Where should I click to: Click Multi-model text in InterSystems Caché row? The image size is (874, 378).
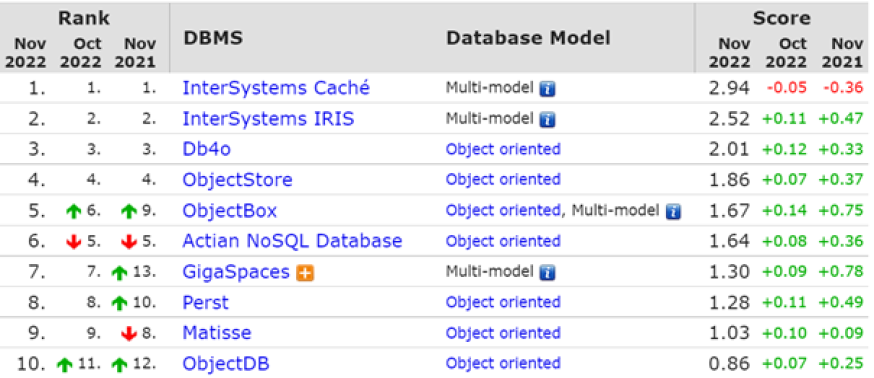[490, 88]
